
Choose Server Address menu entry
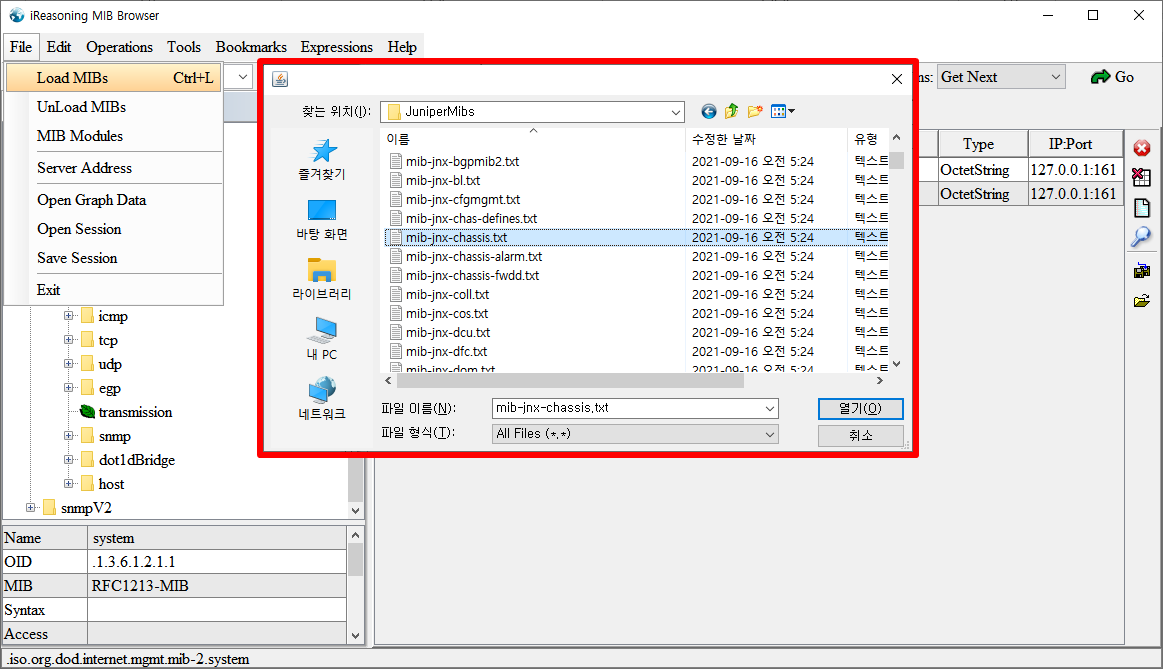click(x=113, y=168)
